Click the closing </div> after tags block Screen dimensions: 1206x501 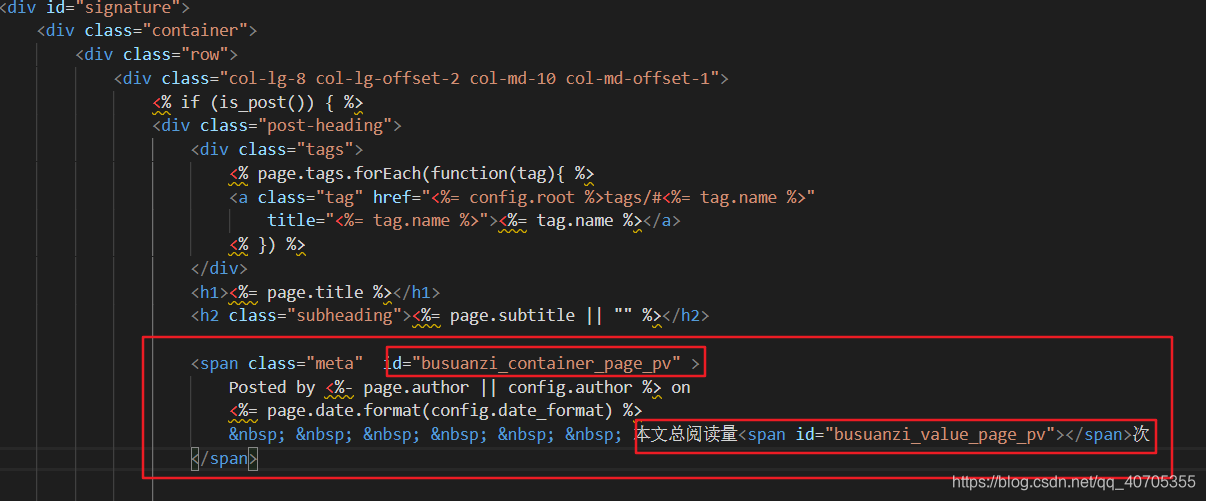(x=219, y=268)
